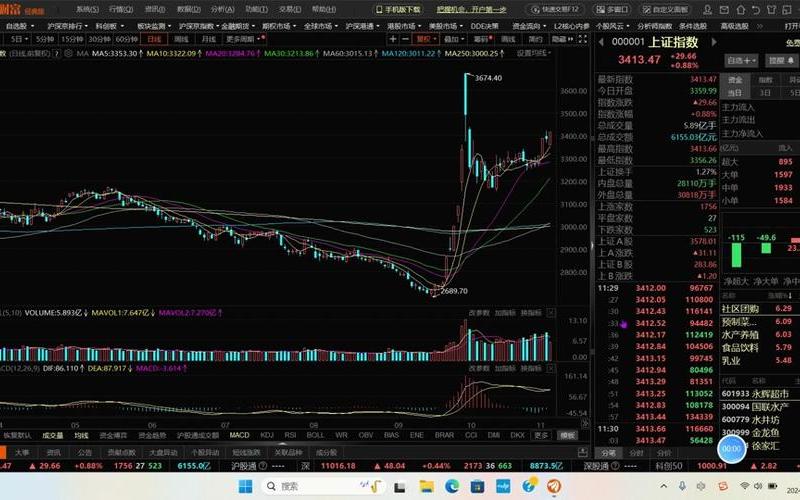Open File Explorer from taskbar

(427, 486)
